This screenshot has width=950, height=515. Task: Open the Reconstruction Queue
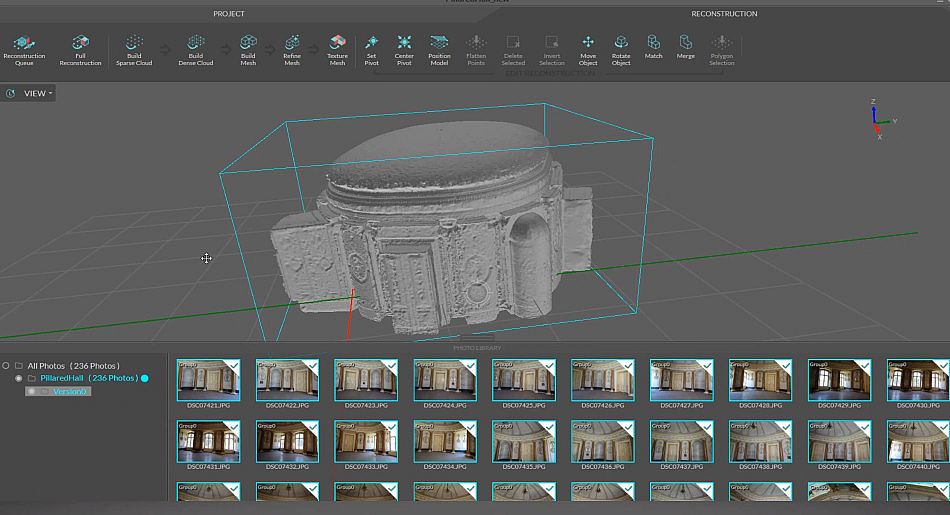(24, 49)
